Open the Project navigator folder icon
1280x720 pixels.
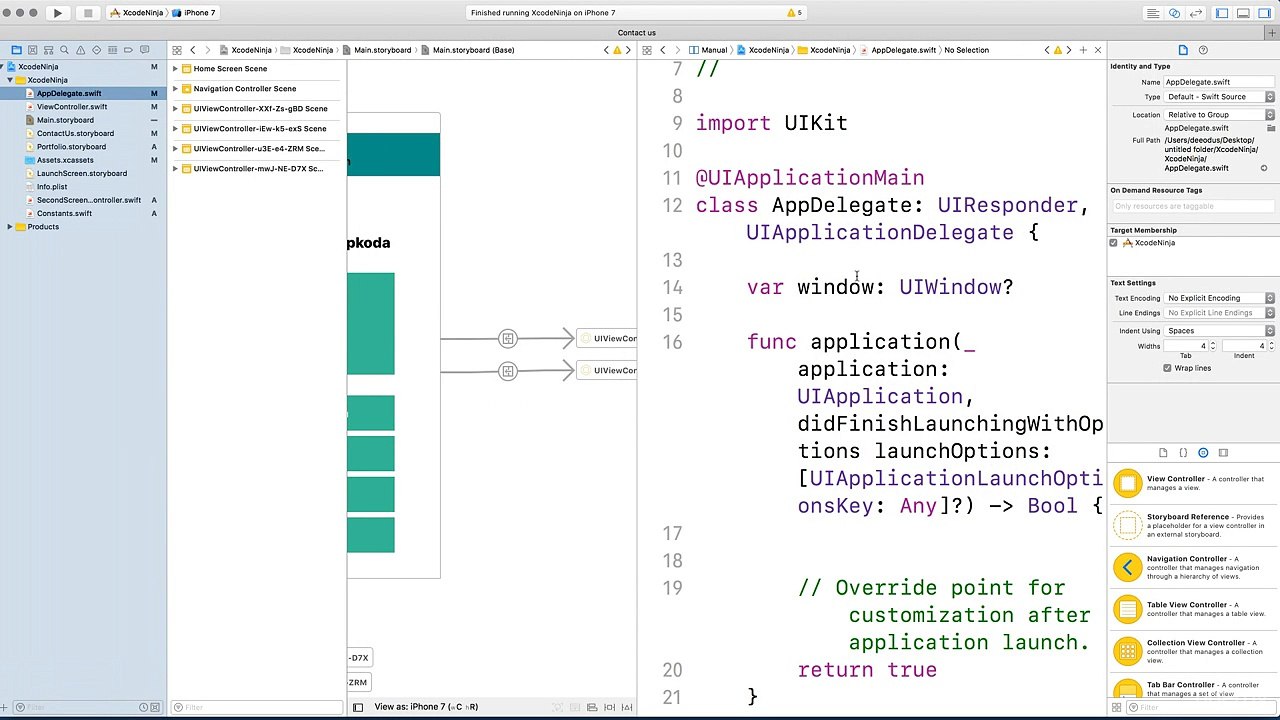point(16,50)
